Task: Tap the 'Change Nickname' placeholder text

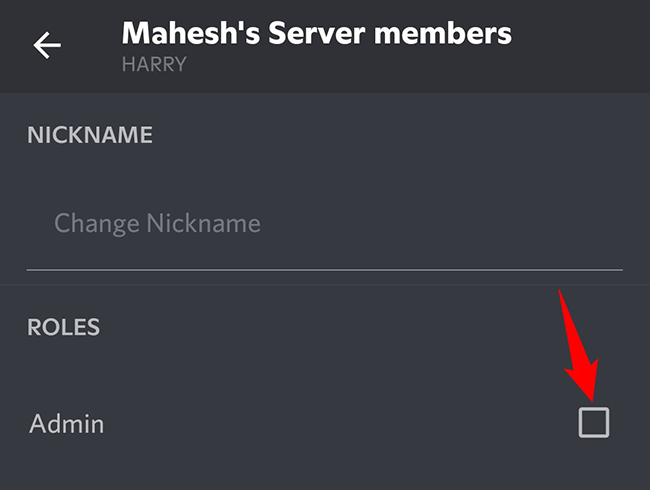Action: pyautogui.click(x=157, y=223)
